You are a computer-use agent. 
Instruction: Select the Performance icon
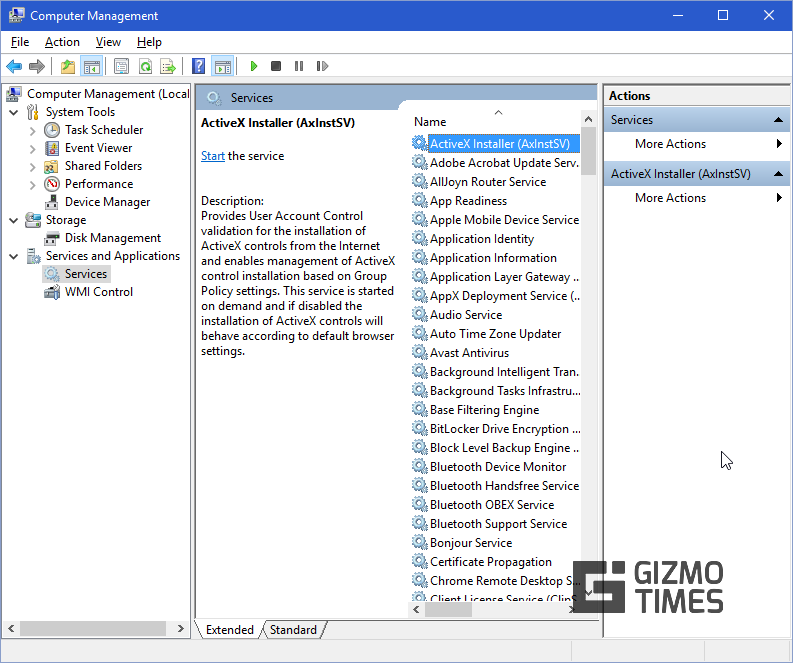[x=52, y=184]
